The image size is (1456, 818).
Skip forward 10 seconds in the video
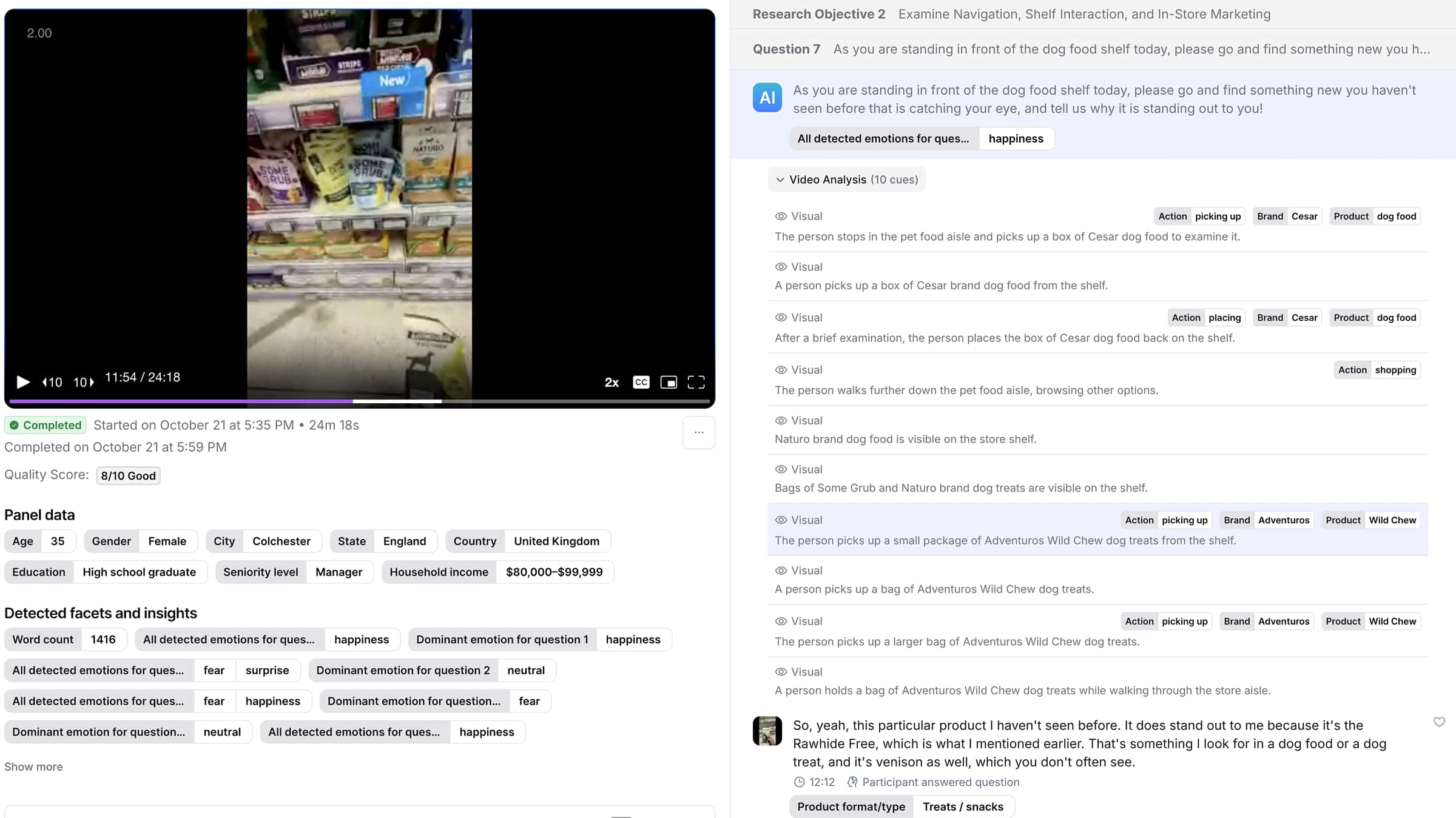coord(84,382)
